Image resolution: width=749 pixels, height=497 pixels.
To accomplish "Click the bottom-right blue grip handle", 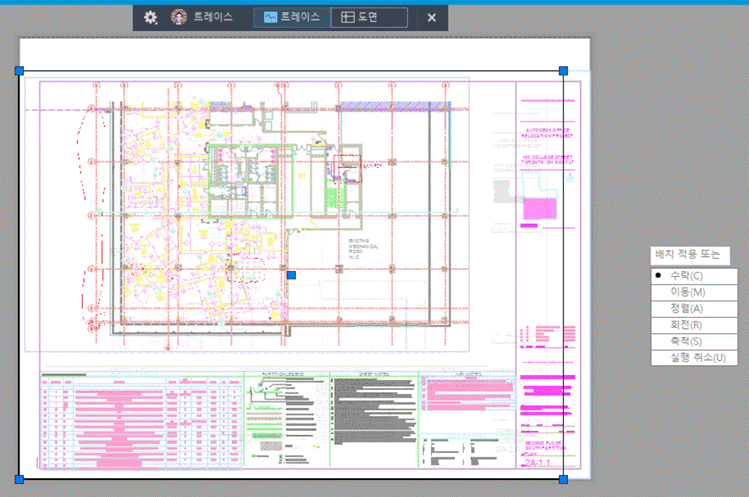I will (563, 479).
